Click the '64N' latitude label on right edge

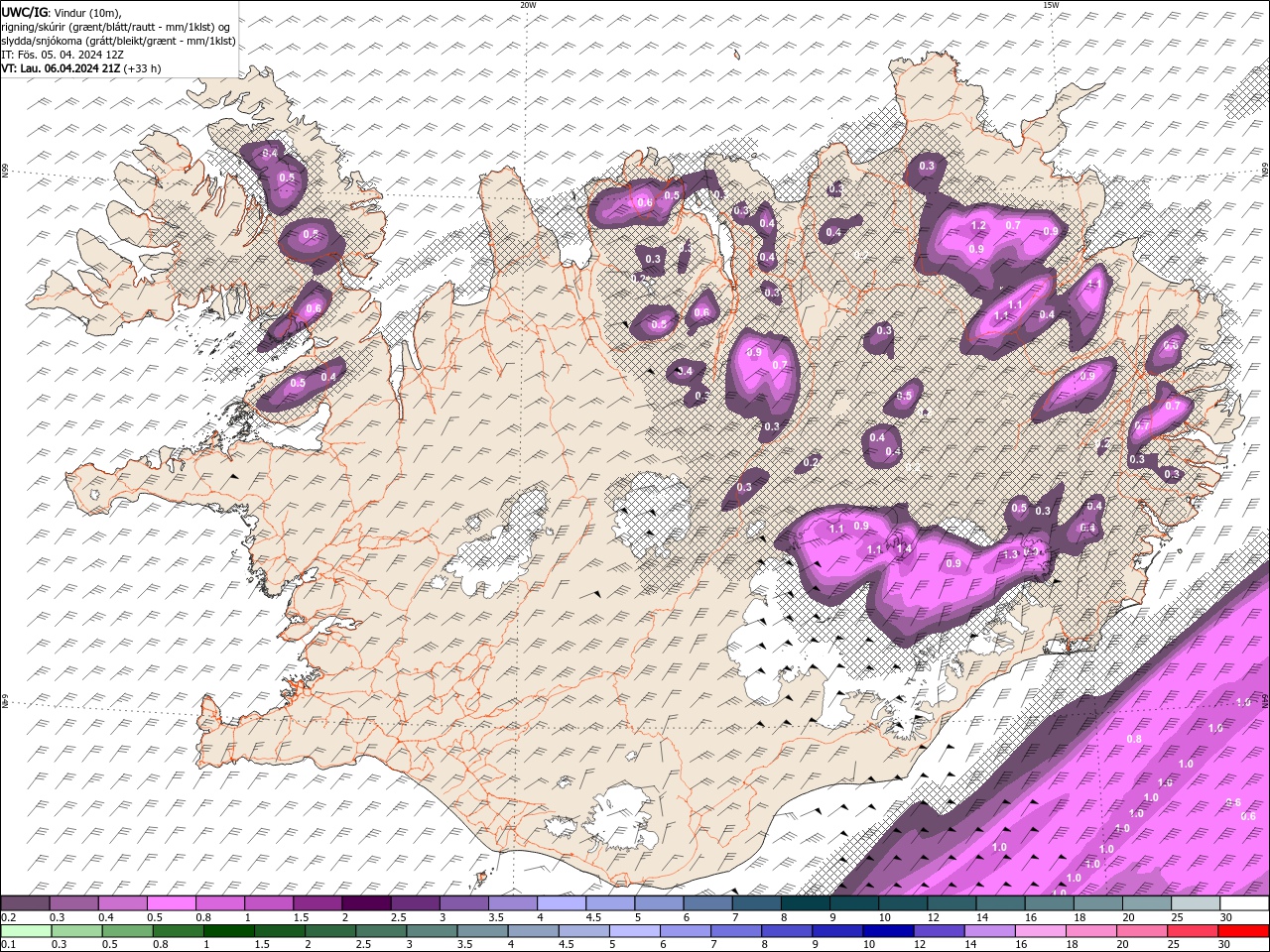tap(1265, 702)
